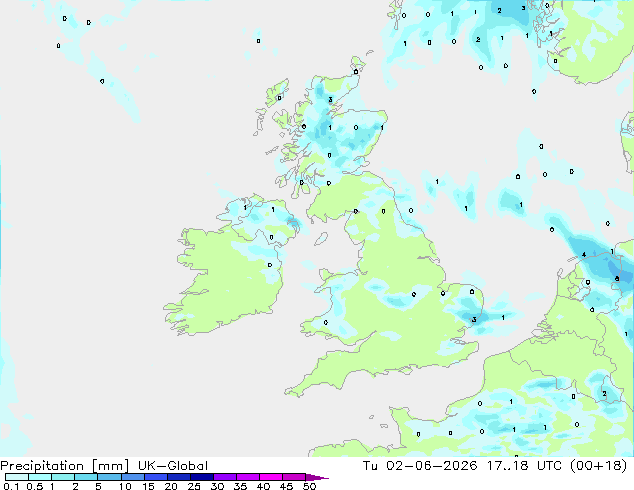Select the 45–50 mm legend color swatch
The width and height of the screenshot is (634, 490).
294,477
